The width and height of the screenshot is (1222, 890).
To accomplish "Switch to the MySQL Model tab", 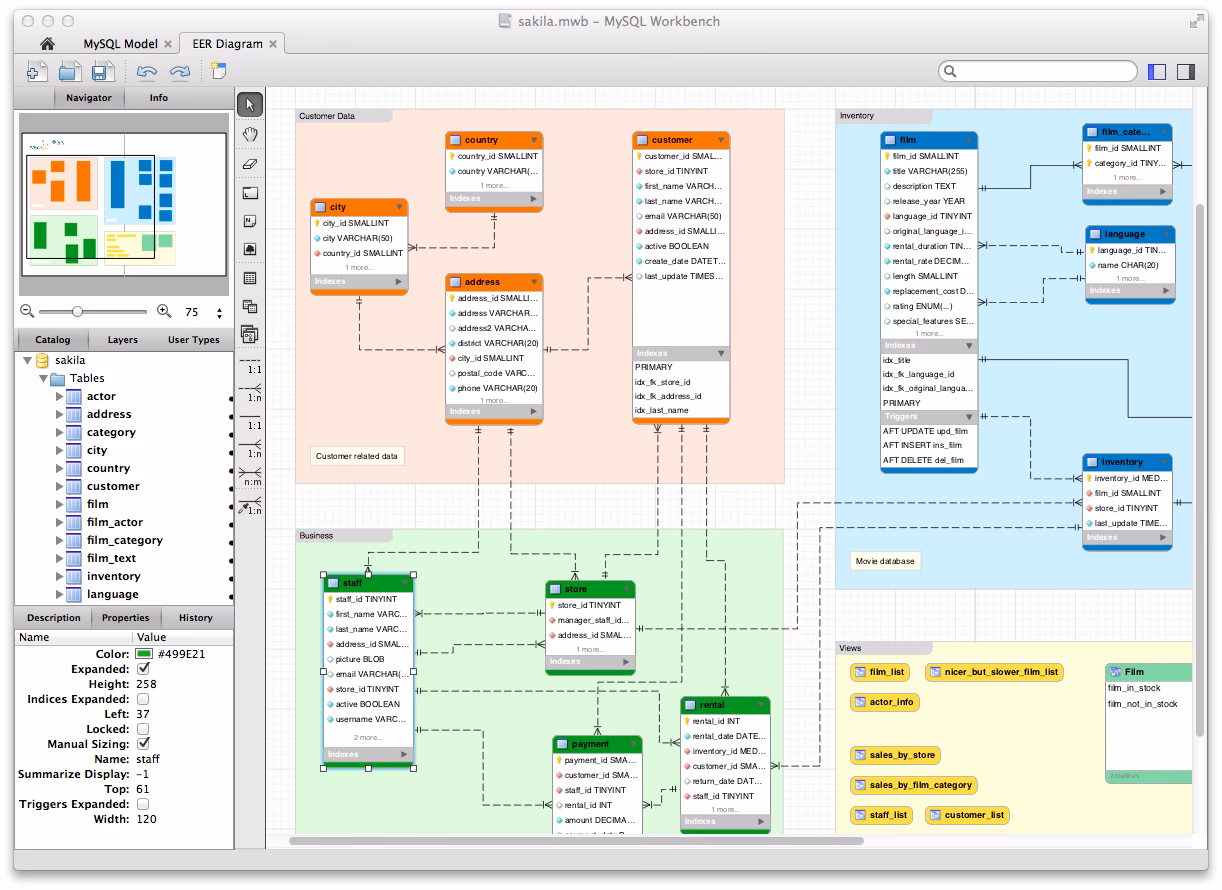I will 120,44.
